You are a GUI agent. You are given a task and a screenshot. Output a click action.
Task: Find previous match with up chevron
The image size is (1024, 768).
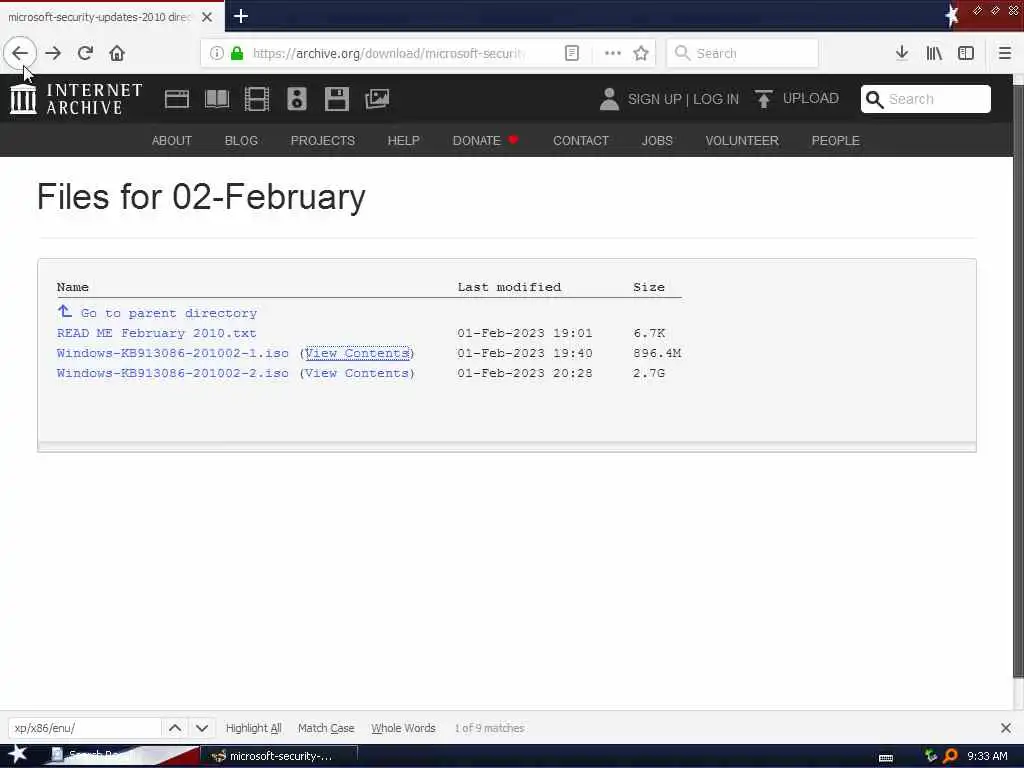coord(175,728)
